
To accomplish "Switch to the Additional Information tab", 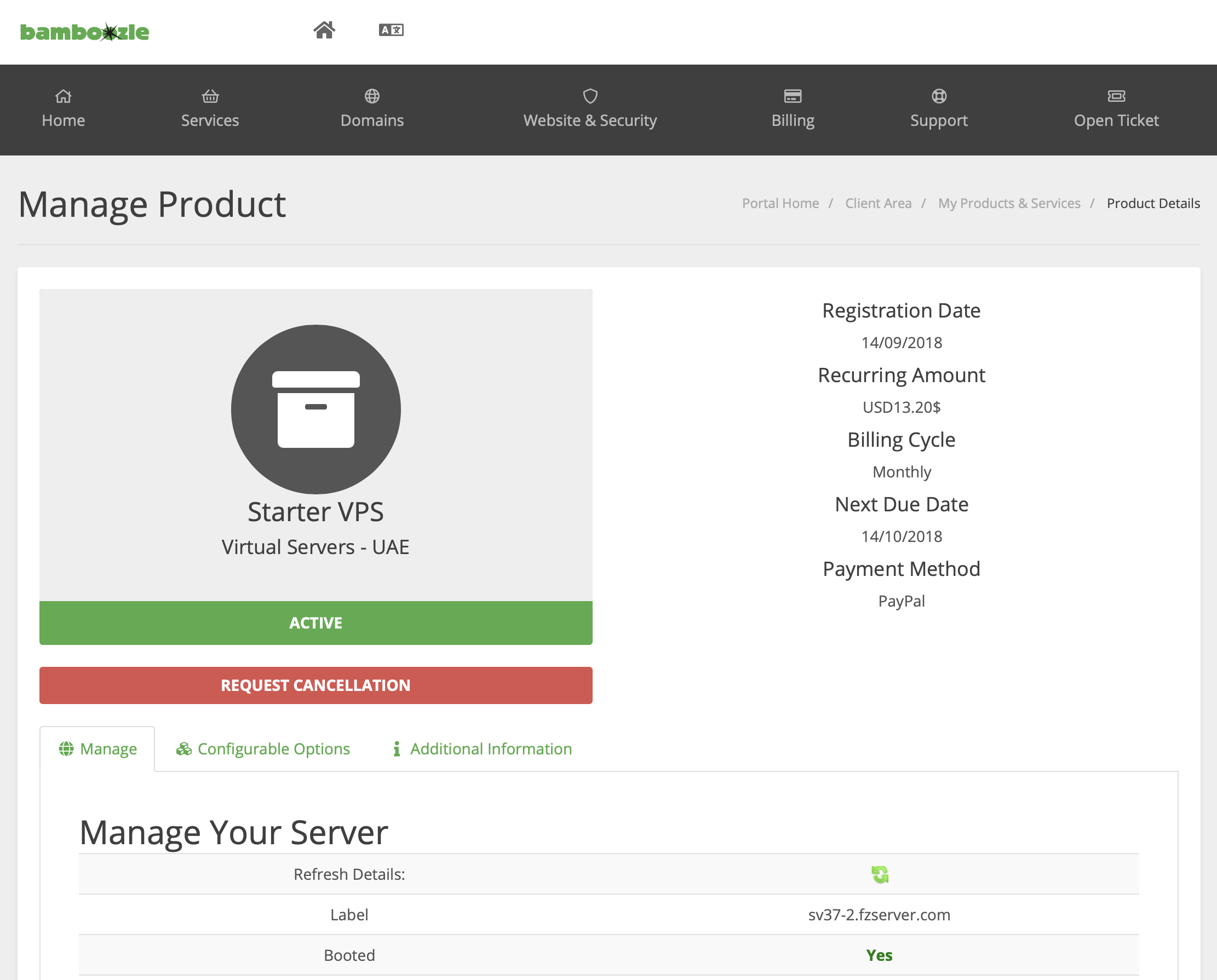I will (x=483, y=748).
